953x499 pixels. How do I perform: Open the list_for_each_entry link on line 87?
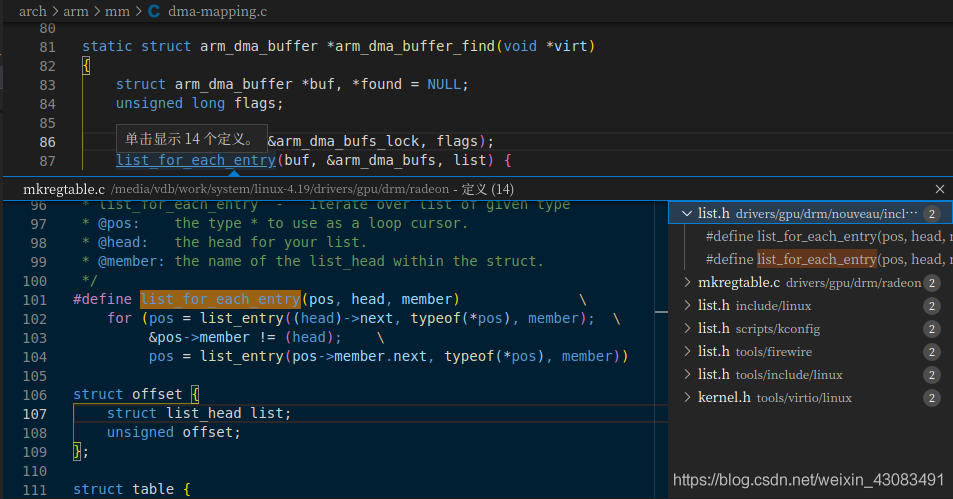[196, 160]
